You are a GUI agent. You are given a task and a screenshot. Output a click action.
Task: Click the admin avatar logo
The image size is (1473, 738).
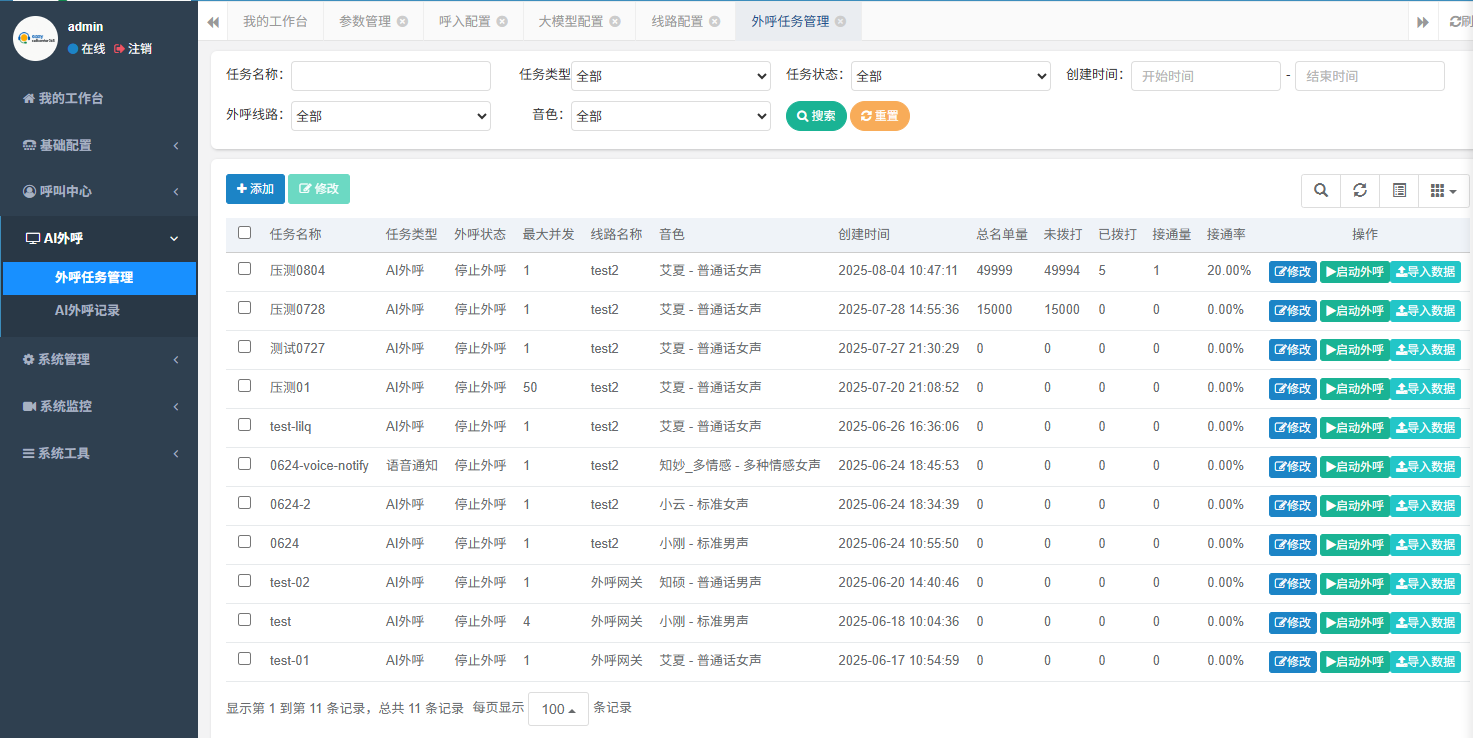pyautogui.click(x=35, y=39)
